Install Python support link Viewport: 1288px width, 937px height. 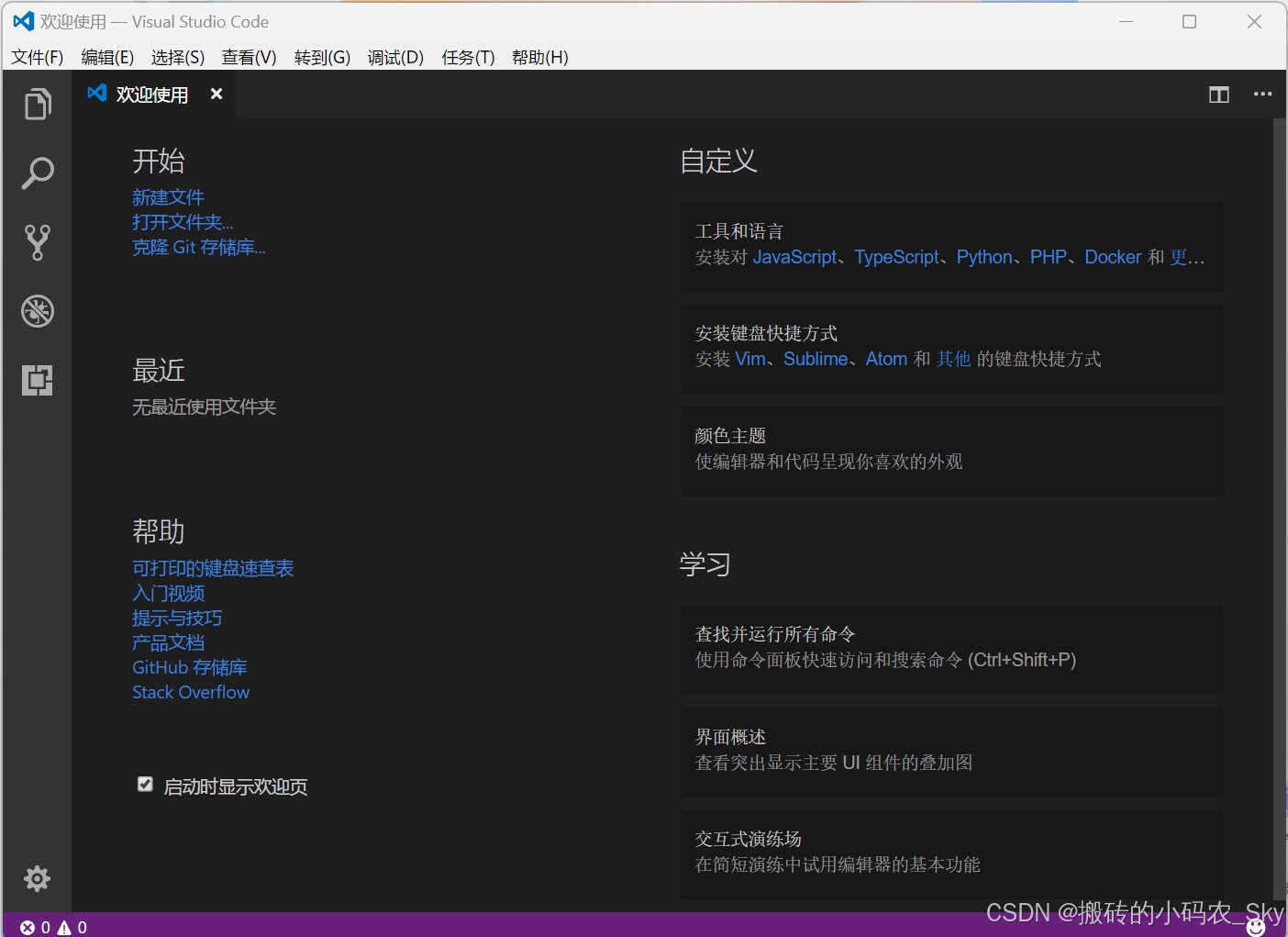point(984,257)
